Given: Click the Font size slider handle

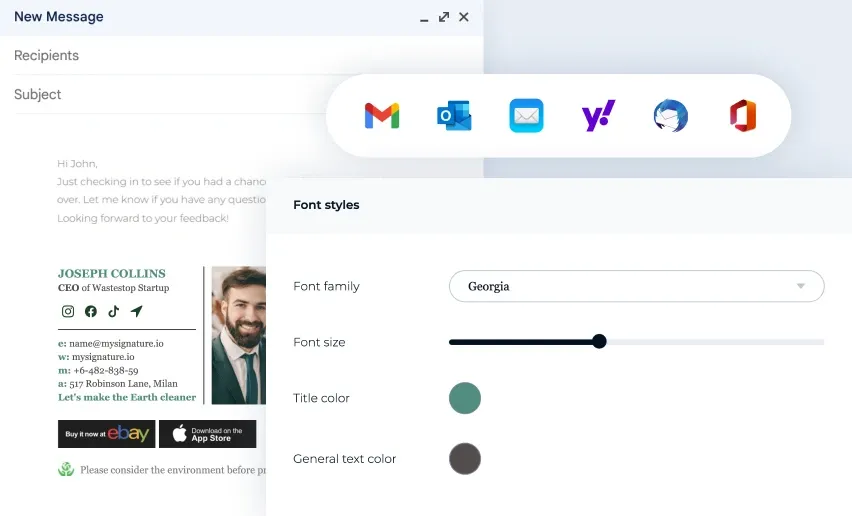Looking at the screenshot, I should [x=599, y=342].
